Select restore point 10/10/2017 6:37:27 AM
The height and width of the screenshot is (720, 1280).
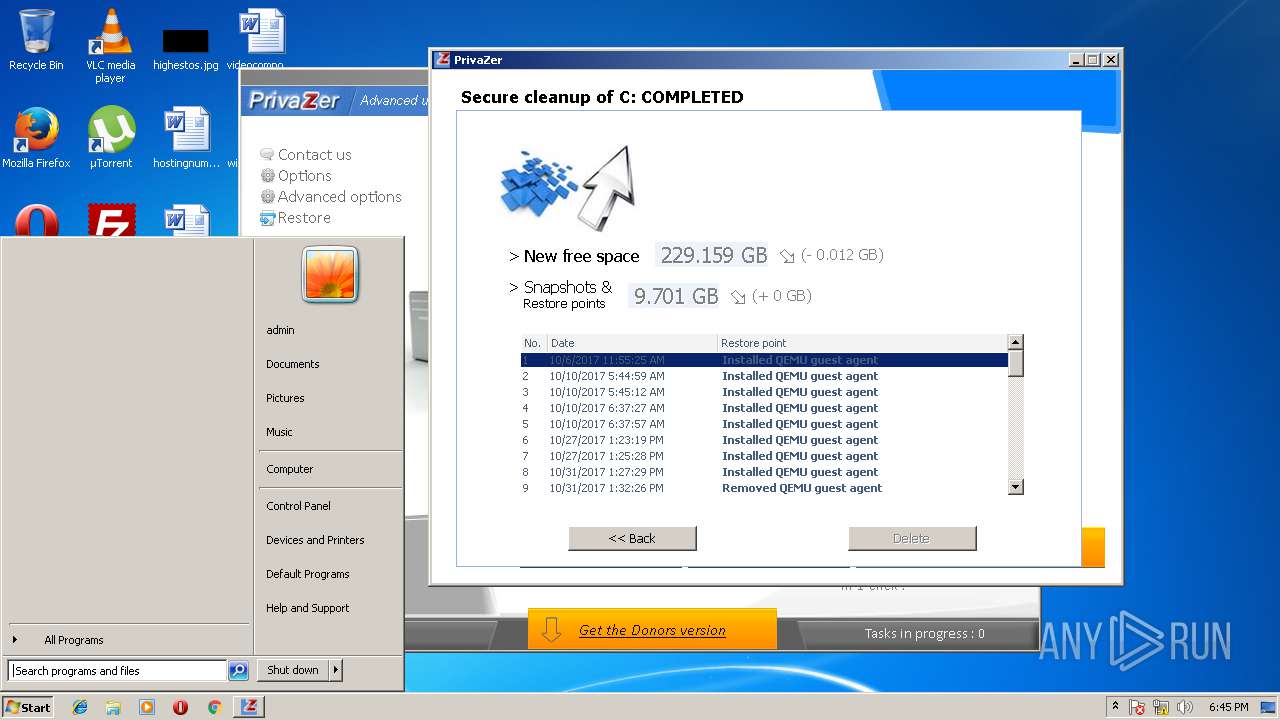764,408
